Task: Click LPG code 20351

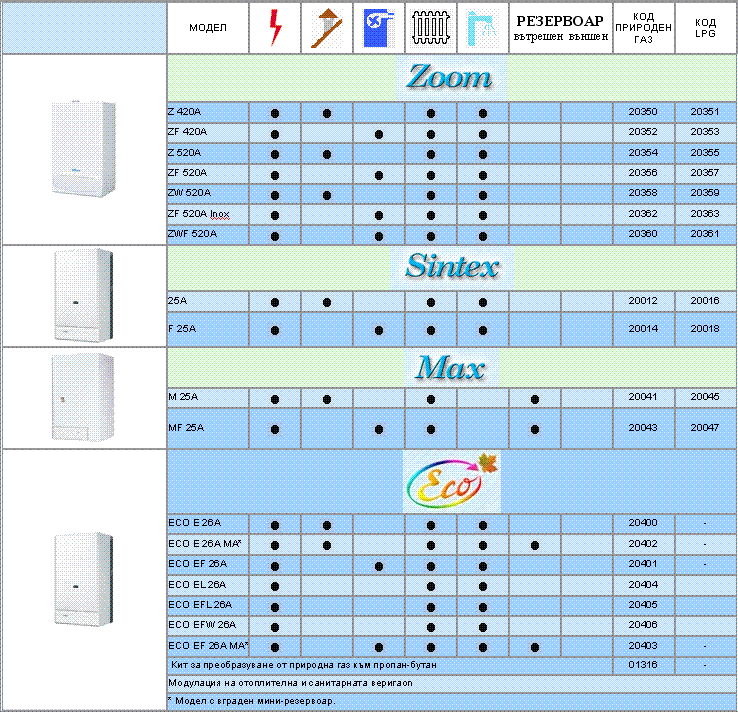Action: pyautogui.click(x=705, y=112)
